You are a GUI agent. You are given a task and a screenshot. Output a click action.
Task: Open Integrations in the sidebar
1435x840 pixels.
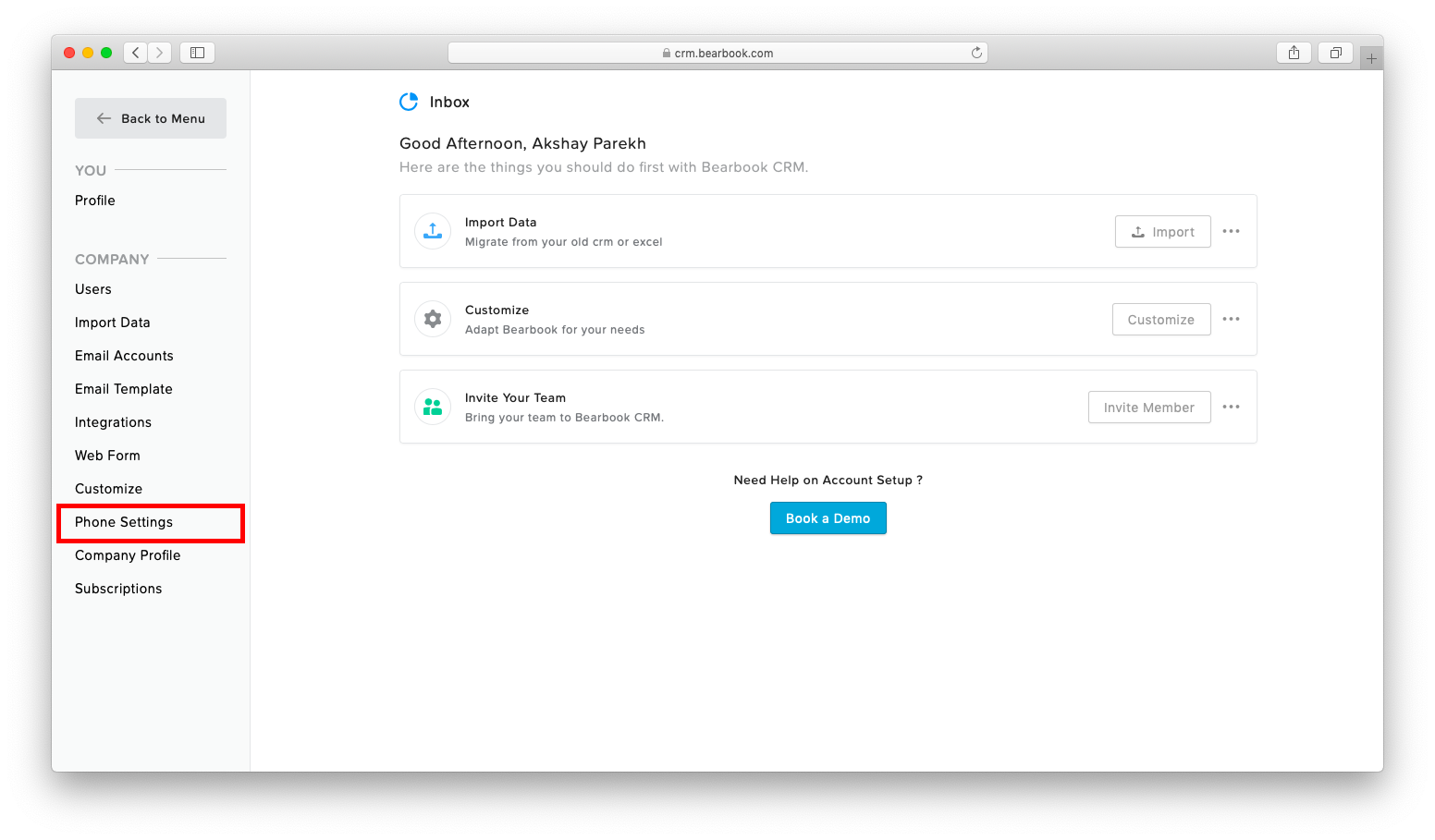click(x=113, y=422)
